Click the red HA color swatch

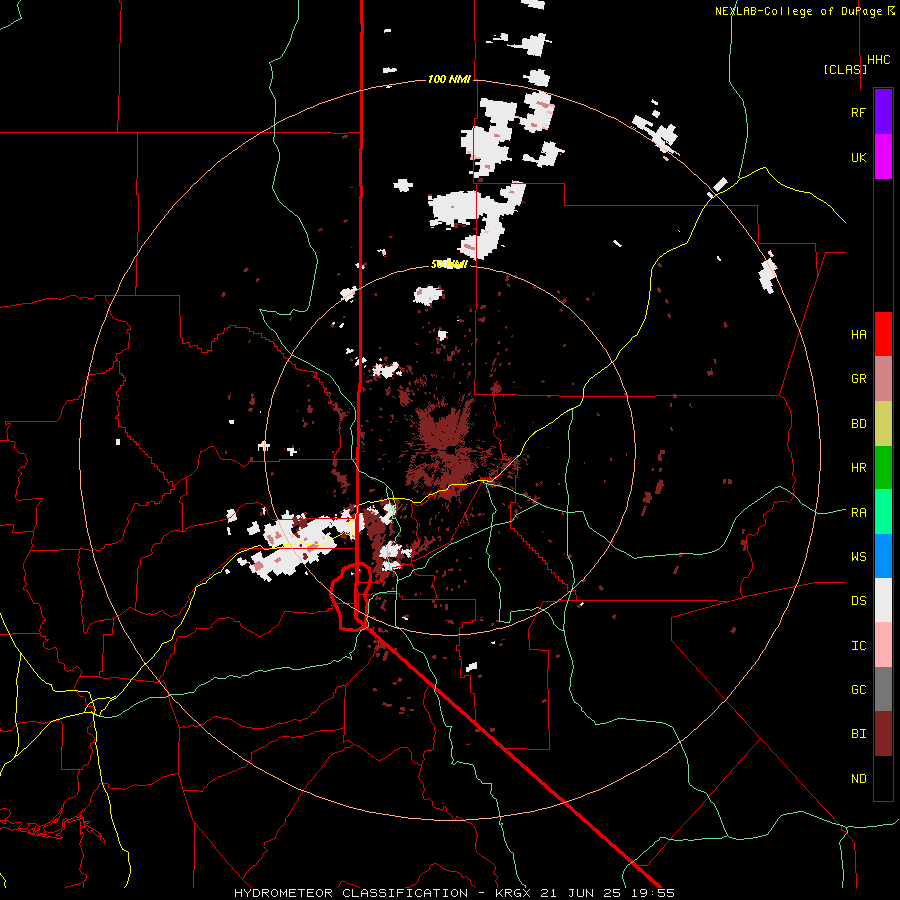pos(883,334)
